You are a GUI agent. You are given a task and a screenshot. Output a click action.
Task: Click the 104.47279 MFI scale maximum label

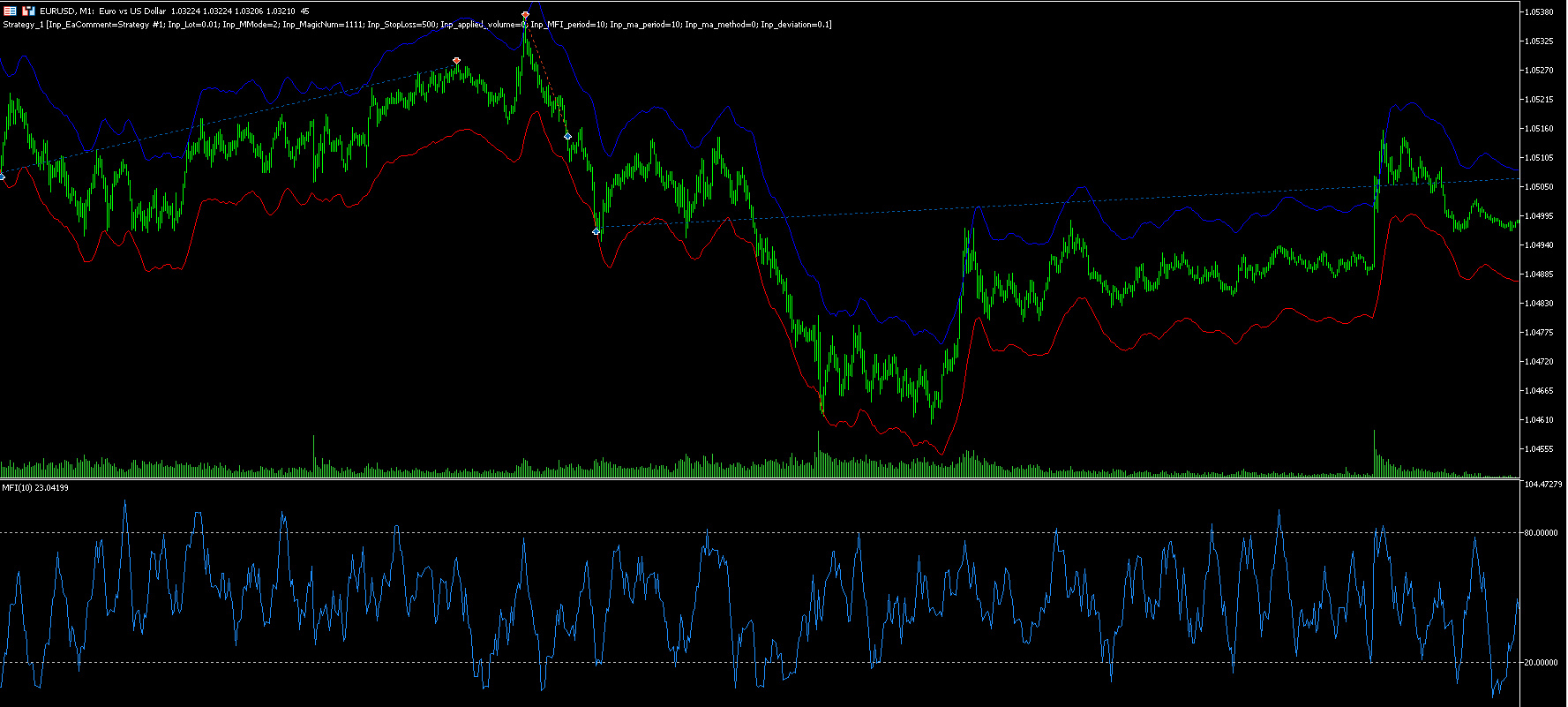pos(1543,485)
